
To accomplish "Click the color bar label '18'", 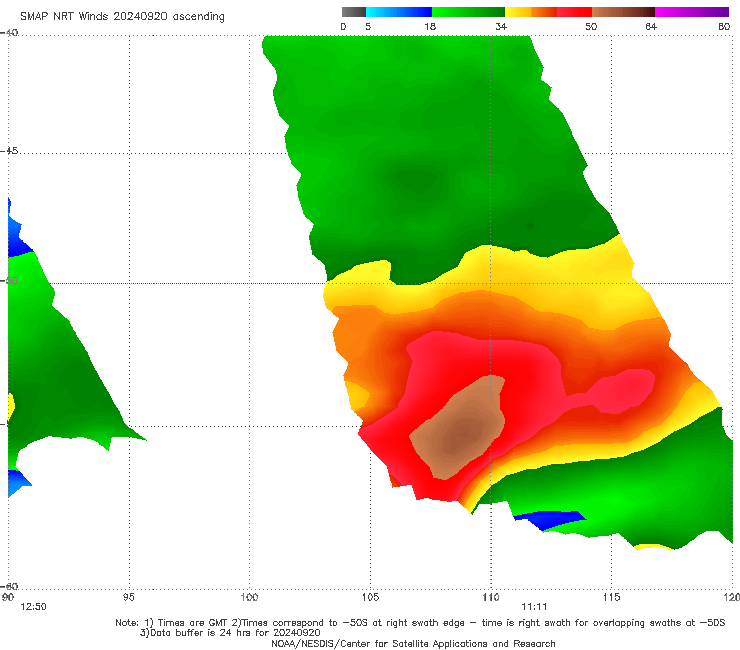I will tap(430, 27).
